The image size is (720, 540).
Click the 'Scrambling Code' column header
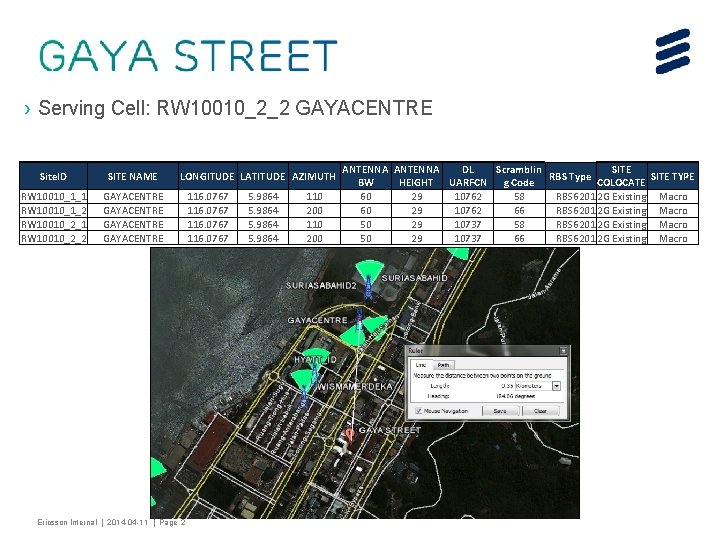pyautogui.click(x=519, y=176)
